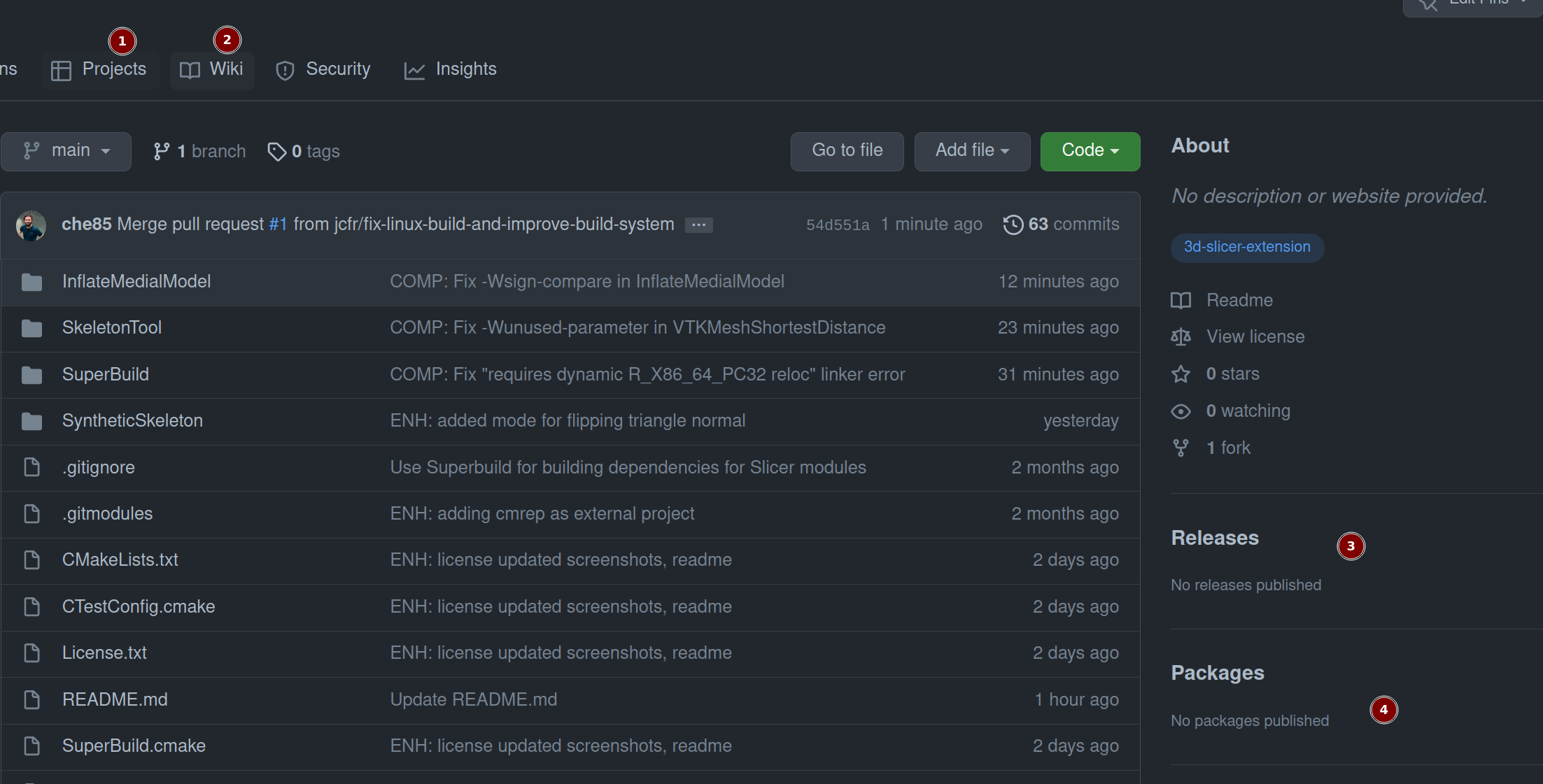Click the tag icon next to 0 tags
The height and width of the screenshot is (784, 1543).
click(x=276, y=151)
